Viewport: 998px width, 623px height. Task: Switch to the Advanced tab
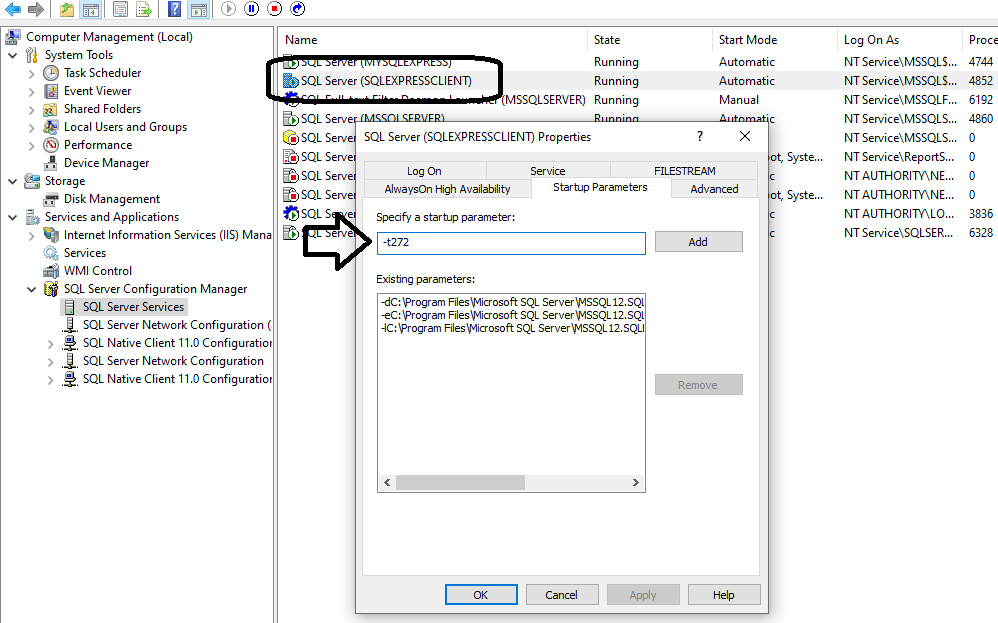[714, 189]
